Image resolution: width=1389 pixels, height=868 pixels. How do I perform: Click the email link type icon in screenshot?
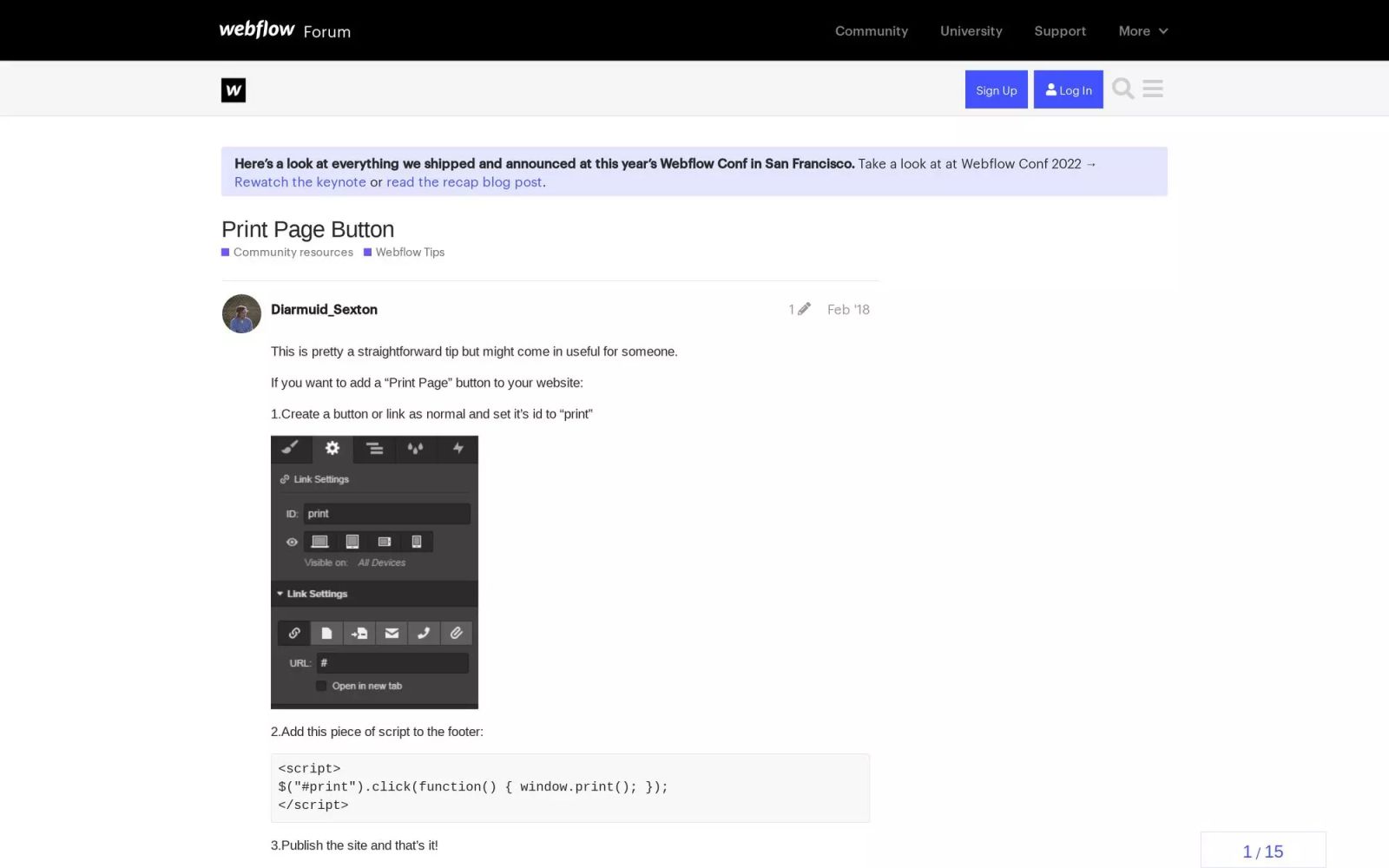tap(392, 633)
